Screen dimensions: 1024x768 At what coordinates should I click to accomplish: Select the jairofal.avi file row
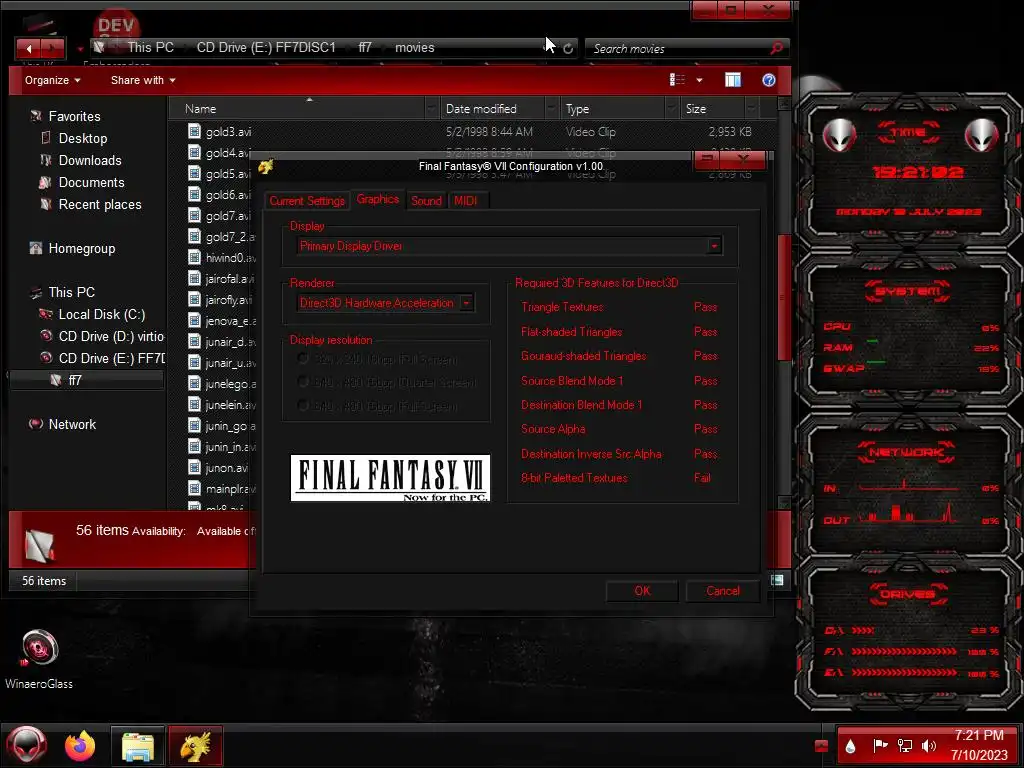pos(221,279)
